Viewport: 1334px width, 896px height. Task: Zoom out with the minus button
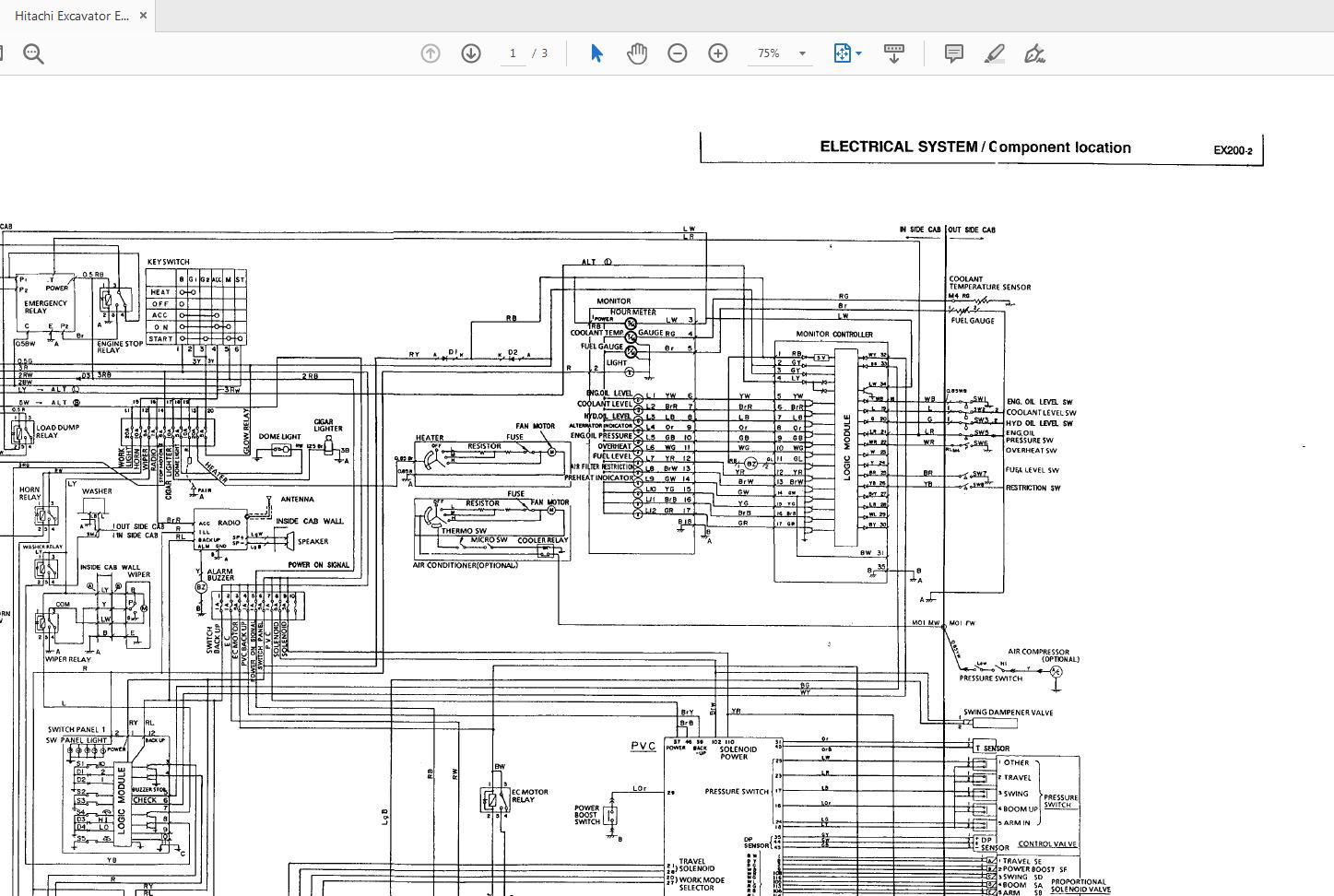(x=678, y=53)
